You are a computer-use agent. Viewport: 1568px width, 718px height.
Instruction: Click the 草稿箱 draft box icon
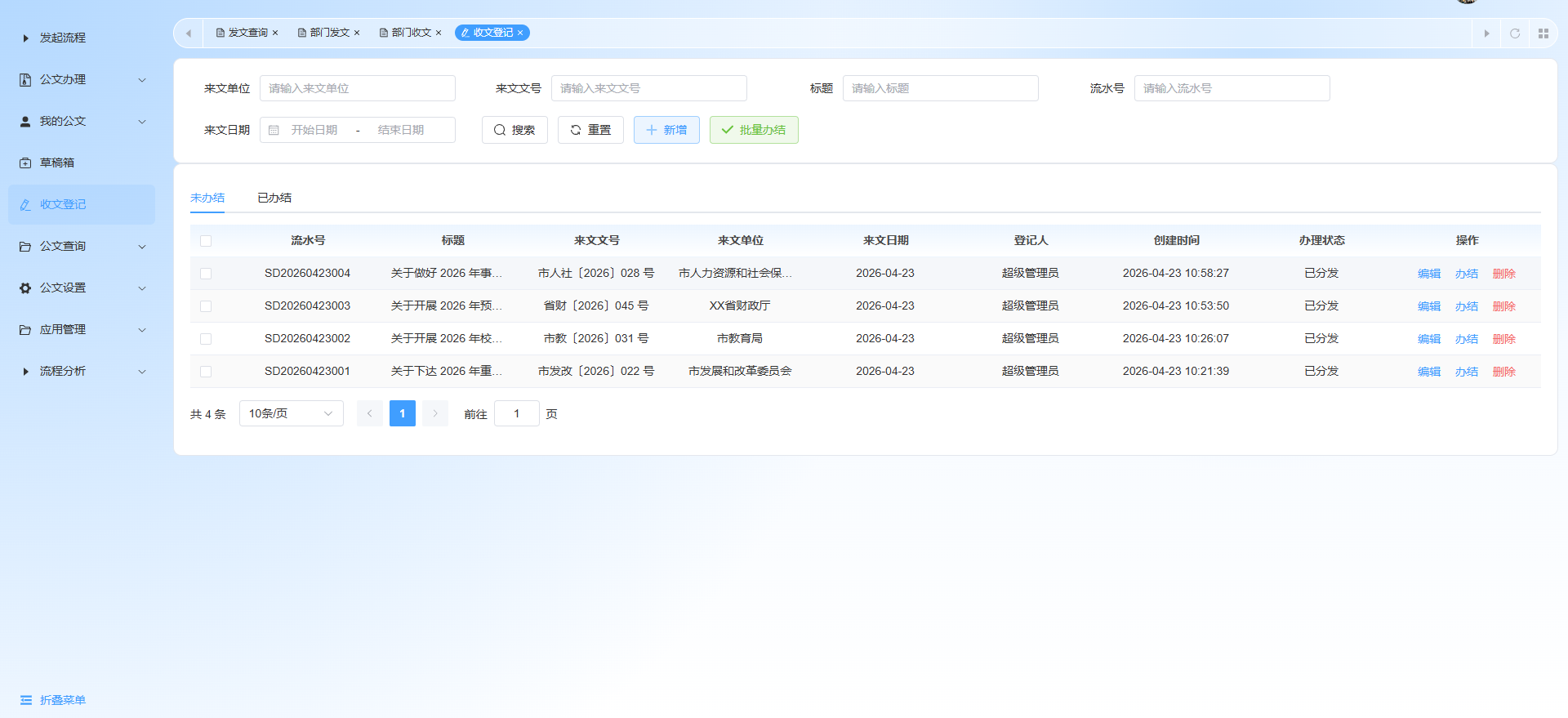[x=25, y=163]
